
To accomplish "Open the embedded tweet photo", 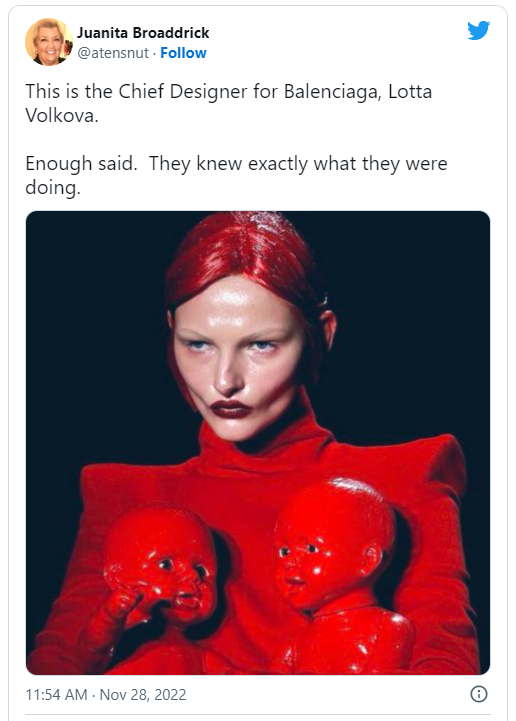I will [258, 443].
